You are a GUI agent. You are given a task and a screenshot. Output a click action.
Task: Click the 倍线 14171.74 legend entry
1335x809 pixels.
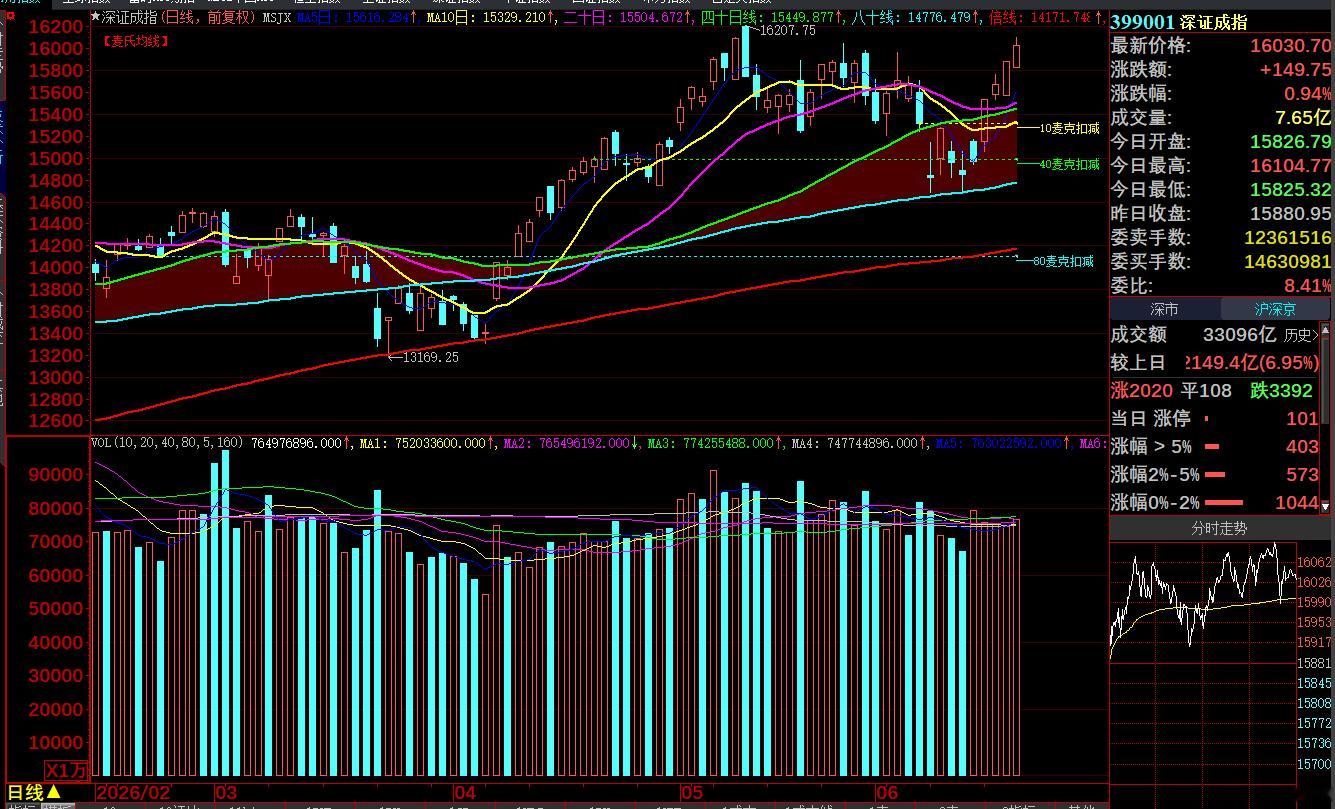tap(1046, 18)
